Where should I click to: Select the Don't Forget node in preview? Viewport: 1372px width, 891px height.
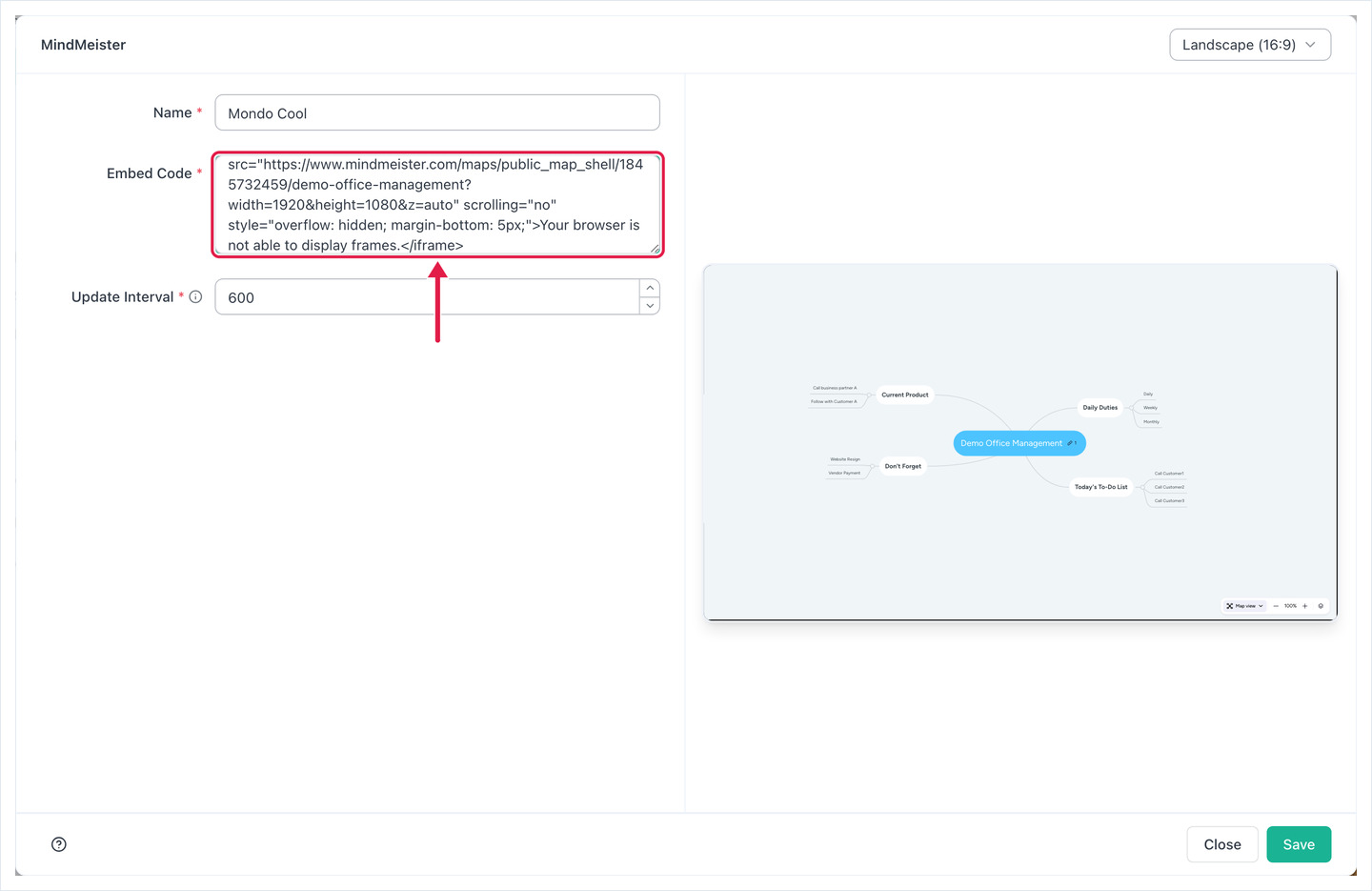903,466
